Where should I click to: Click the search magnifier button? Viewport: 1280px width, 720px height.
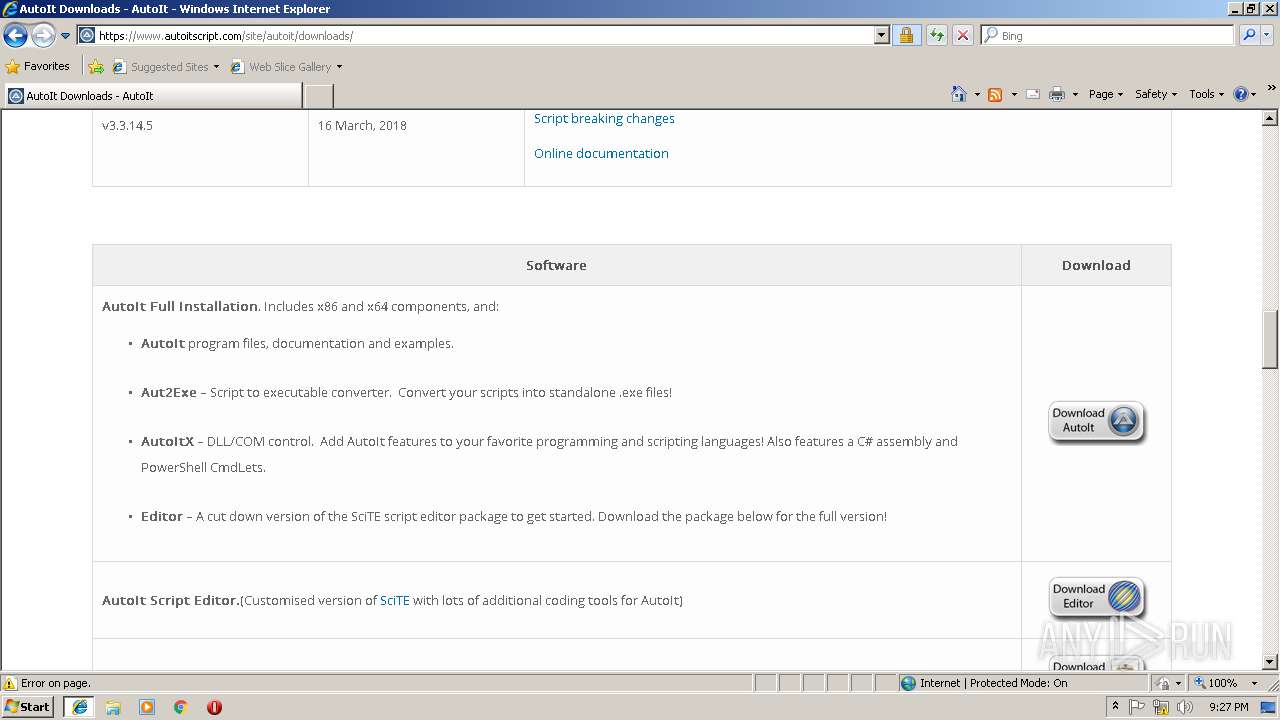click(x=1248, y=35)
